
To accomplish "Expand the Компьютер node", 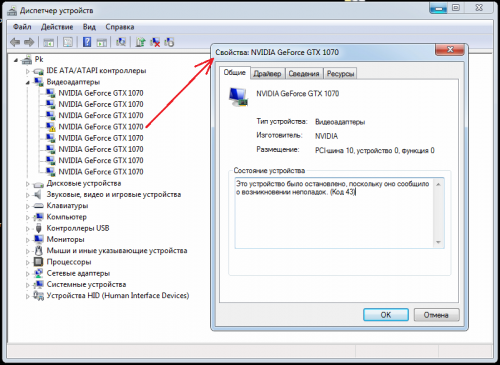I will 28,217.
